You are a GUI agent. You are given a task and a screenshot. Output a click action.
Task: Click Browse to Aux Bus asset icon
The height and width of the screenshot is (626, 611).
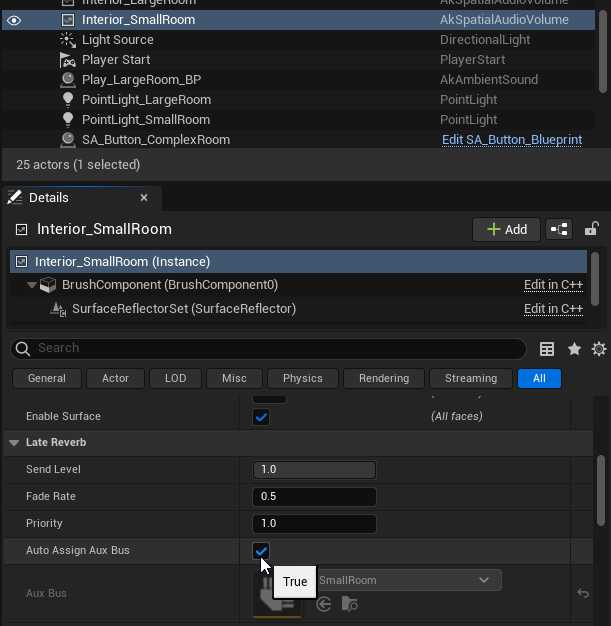click(349, 604)
